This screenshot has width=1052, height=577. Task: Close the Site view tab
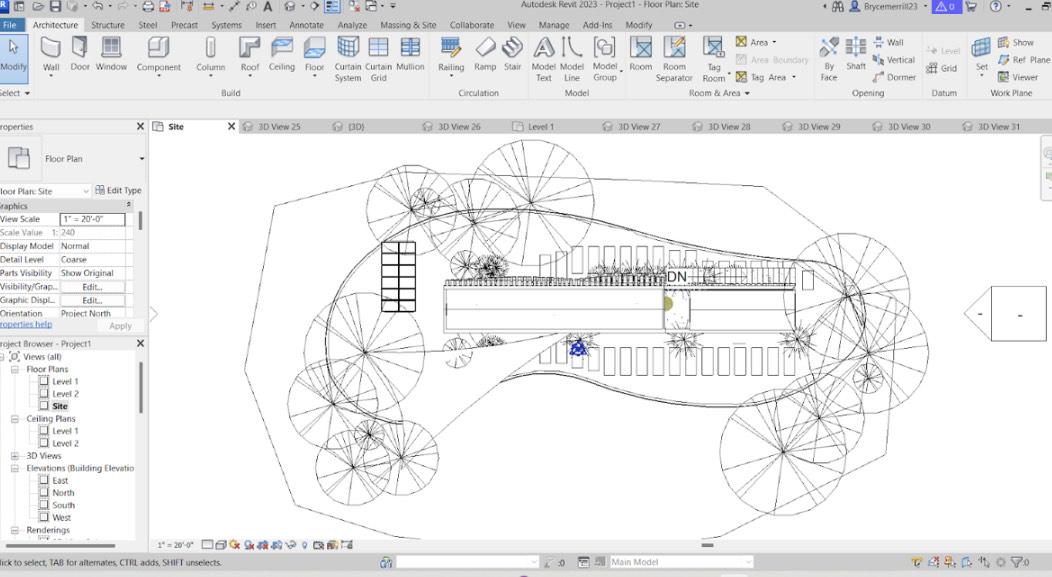pyautogui.click(x=231, y=126)
